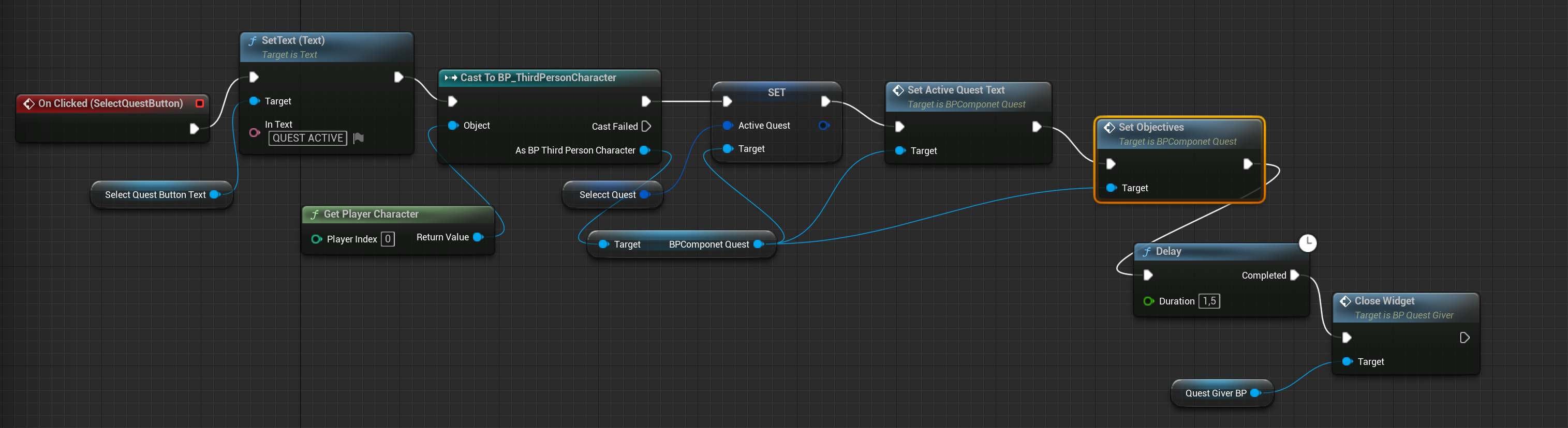Select the Set Active Quest Text title
This screenshot has height=428, width=1568.
956,90
